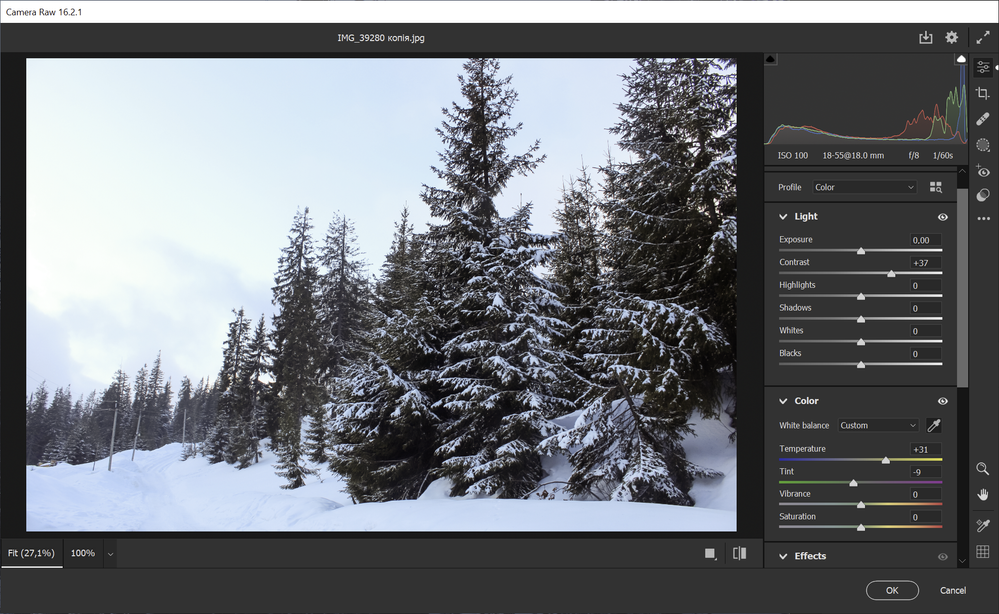Click the Saturation slider handle

point(861,527)
